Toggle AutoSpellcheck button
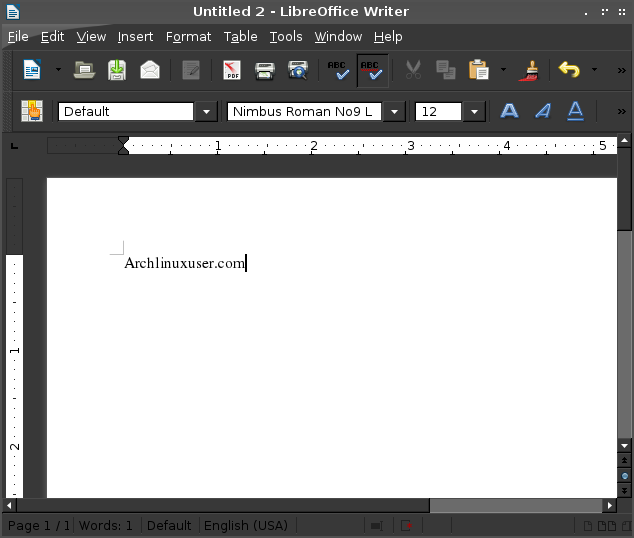The width and height of the screenshot is (634, 538). pos(372,70)
